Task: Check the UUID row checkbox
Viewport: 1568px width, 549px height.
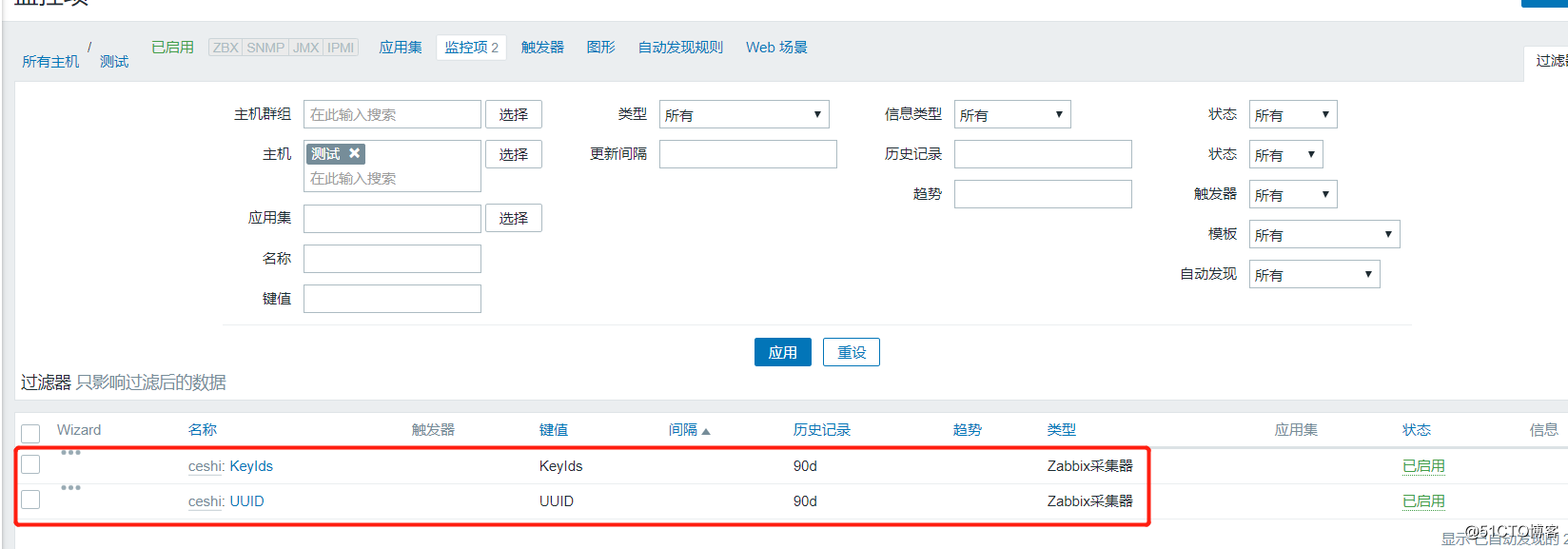Action: coord(30,500)
